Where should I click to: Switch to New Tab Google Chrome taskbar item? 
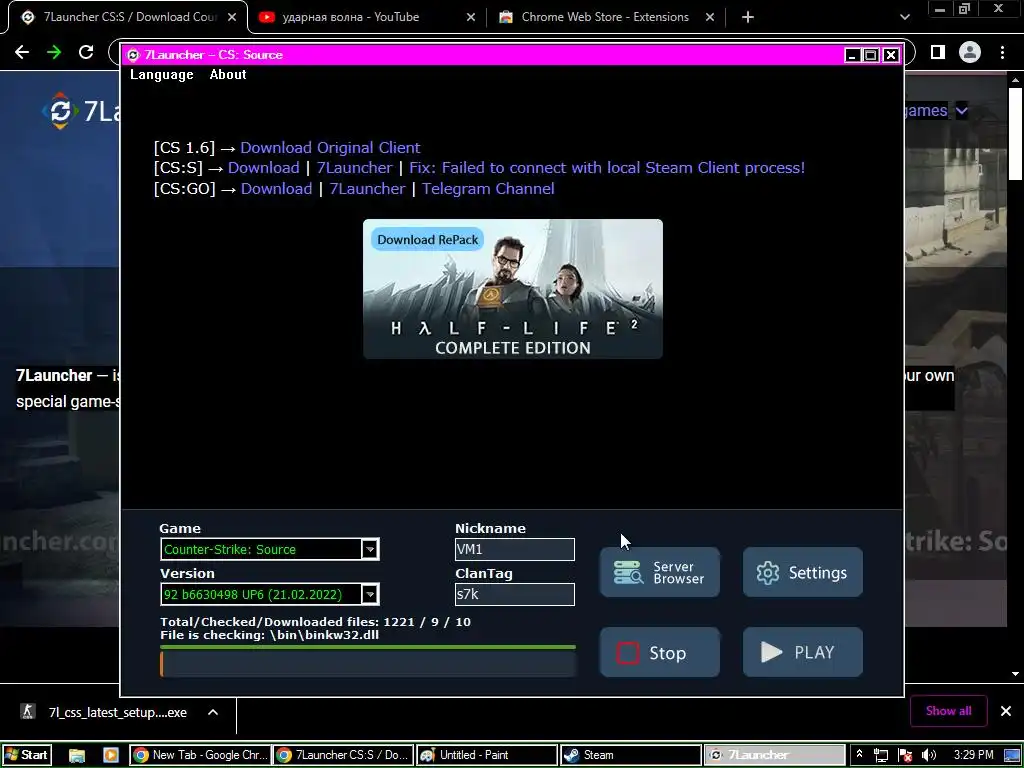[x=200, y=755]
